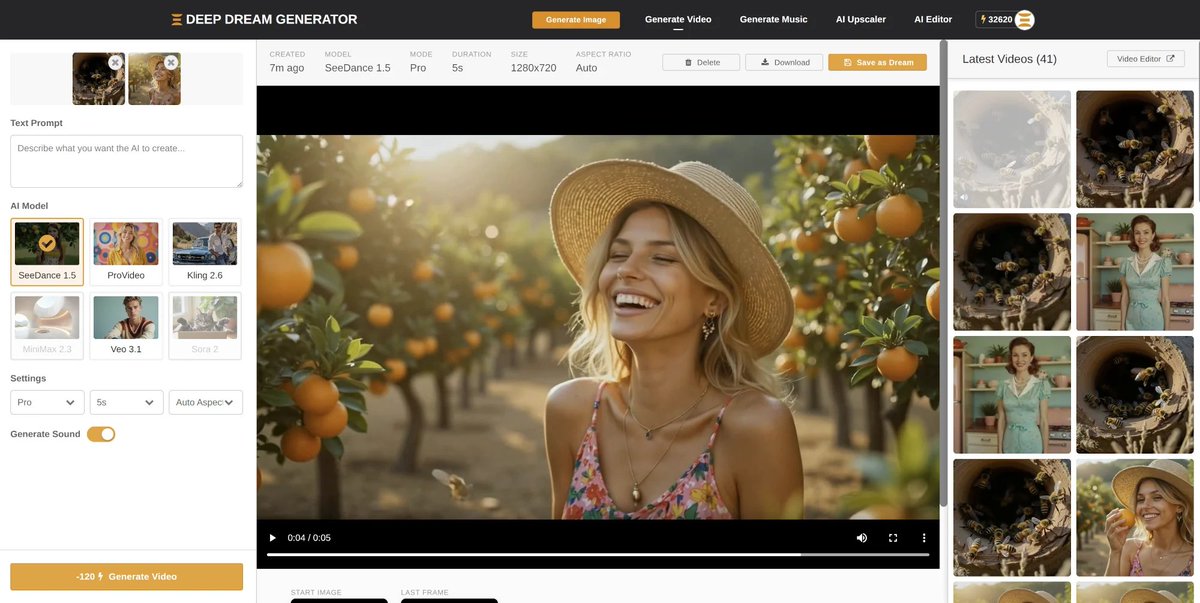Open fourth-row left beehive video thumbnail

click(x=1012, y=518)
